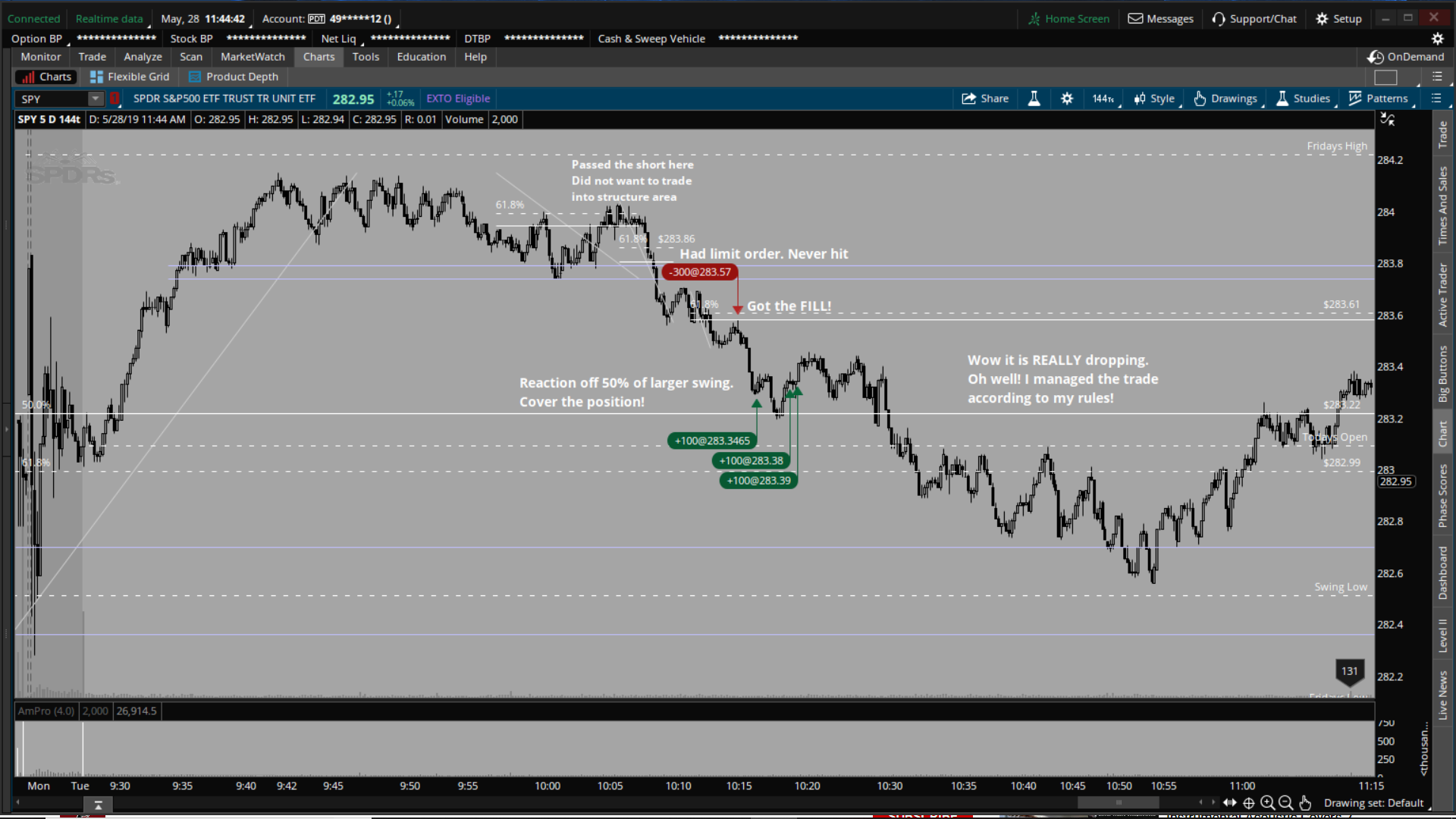Open the Trade sidebar panel
This screenshot has width=1456, height=819.
(1443, 134)
